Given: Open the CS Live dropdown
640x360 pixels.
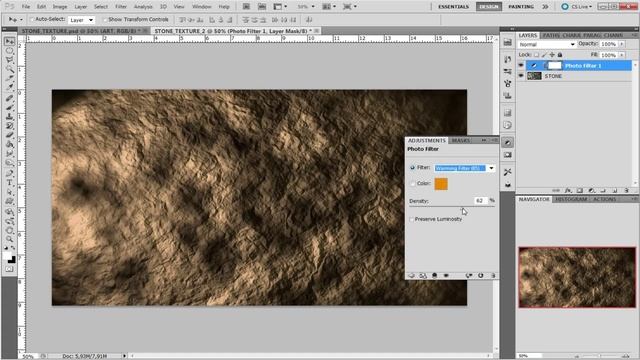Looking at the screenshot, I should click(x=576, y=7).
